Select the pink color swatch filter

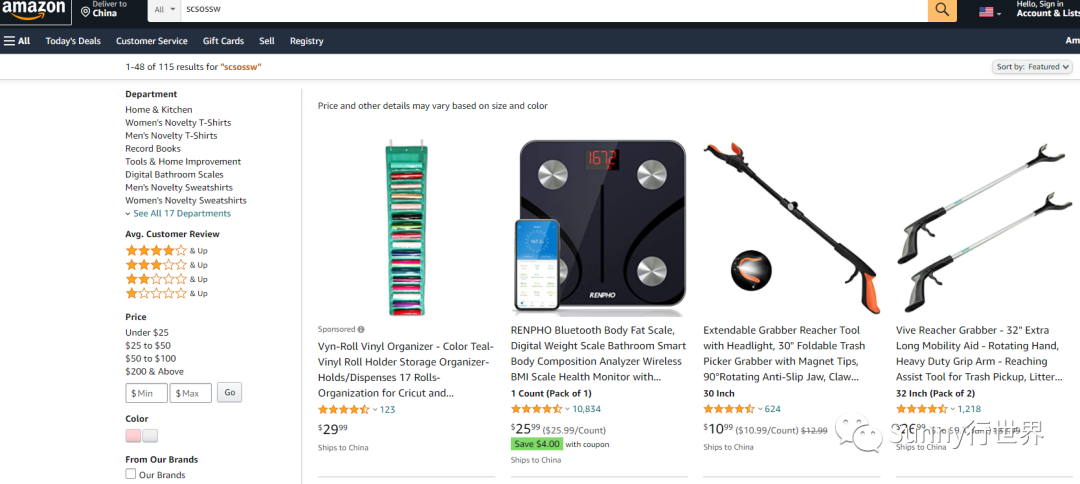click(133, 436)
